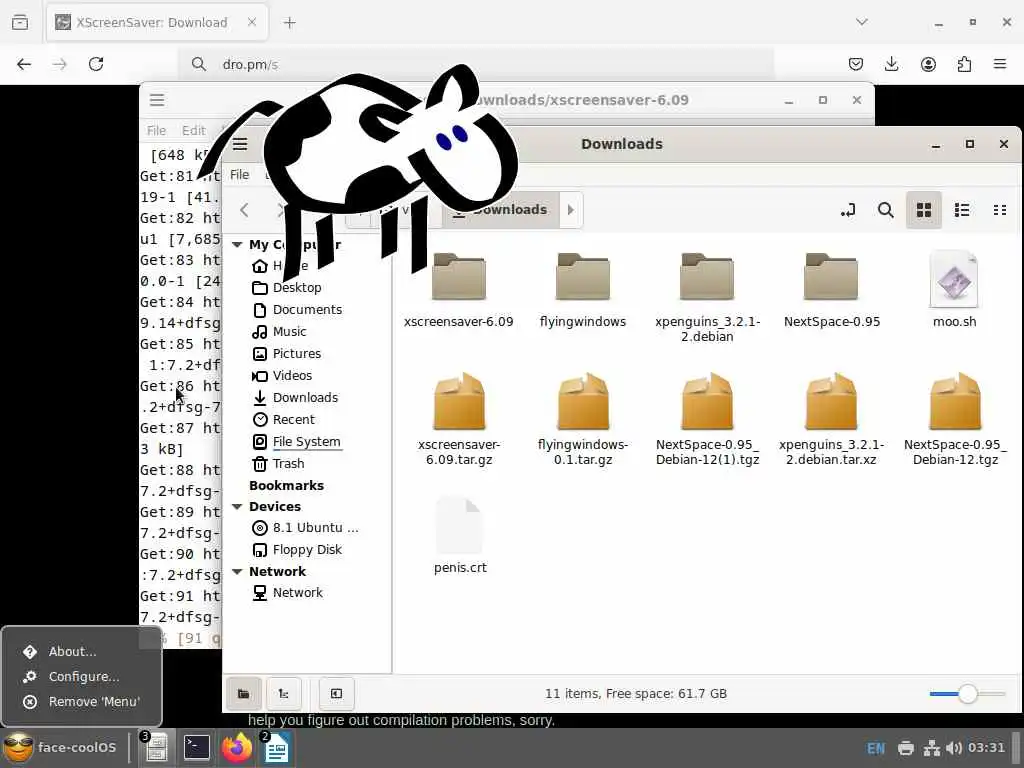Switch to list view
Image resolution: width=1024 pixels, height=768 pixels.
[961, 210]
